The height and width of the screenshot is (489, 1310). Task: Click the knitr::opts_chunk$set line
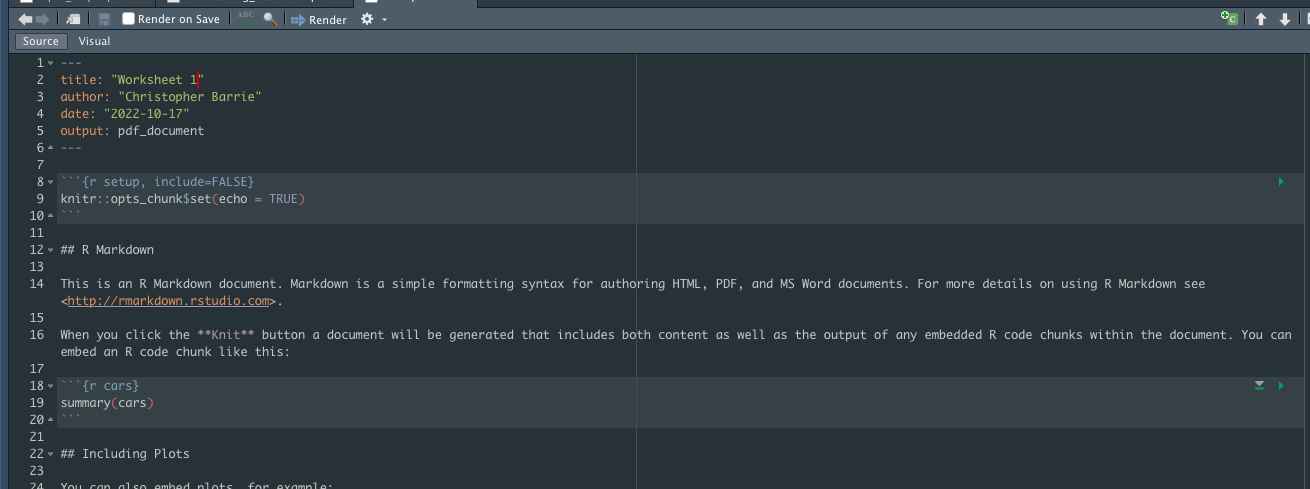(x=182, y=199)
